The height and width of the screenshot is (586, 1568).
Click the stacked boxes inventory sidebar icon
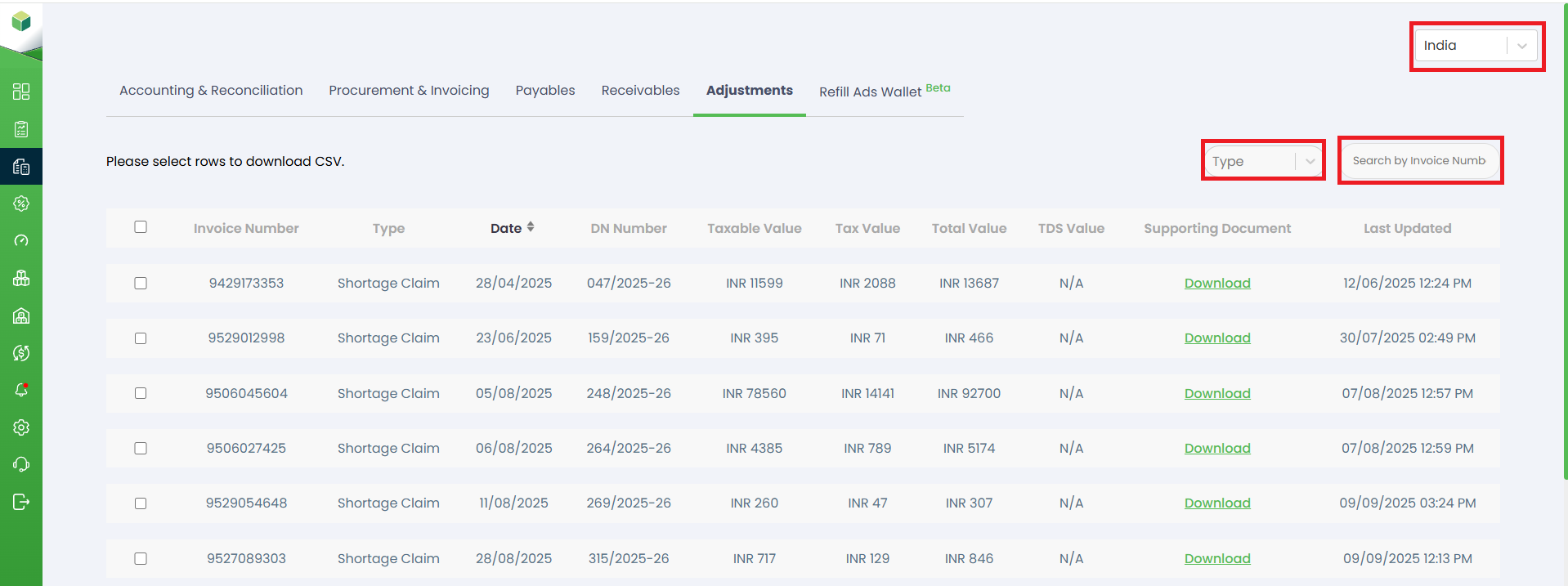21,278
